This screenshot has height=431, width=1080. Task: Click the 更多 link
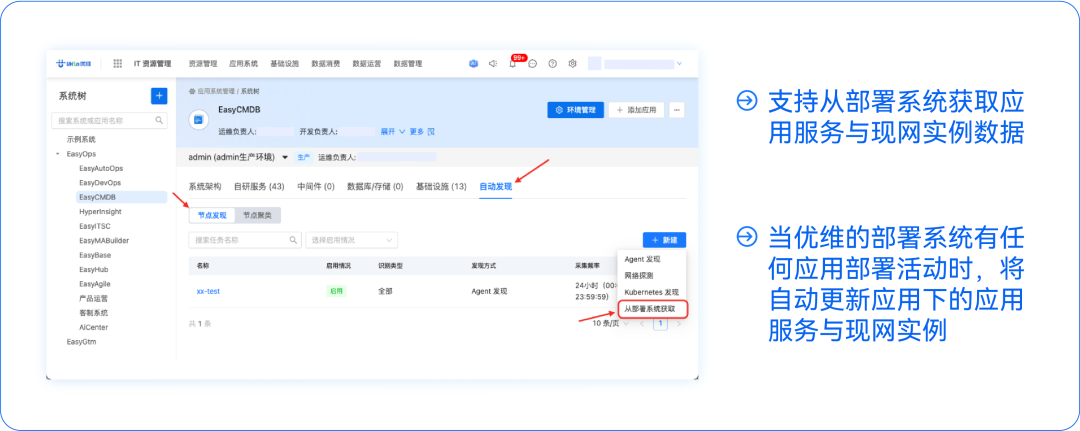[x=417, y=132]
